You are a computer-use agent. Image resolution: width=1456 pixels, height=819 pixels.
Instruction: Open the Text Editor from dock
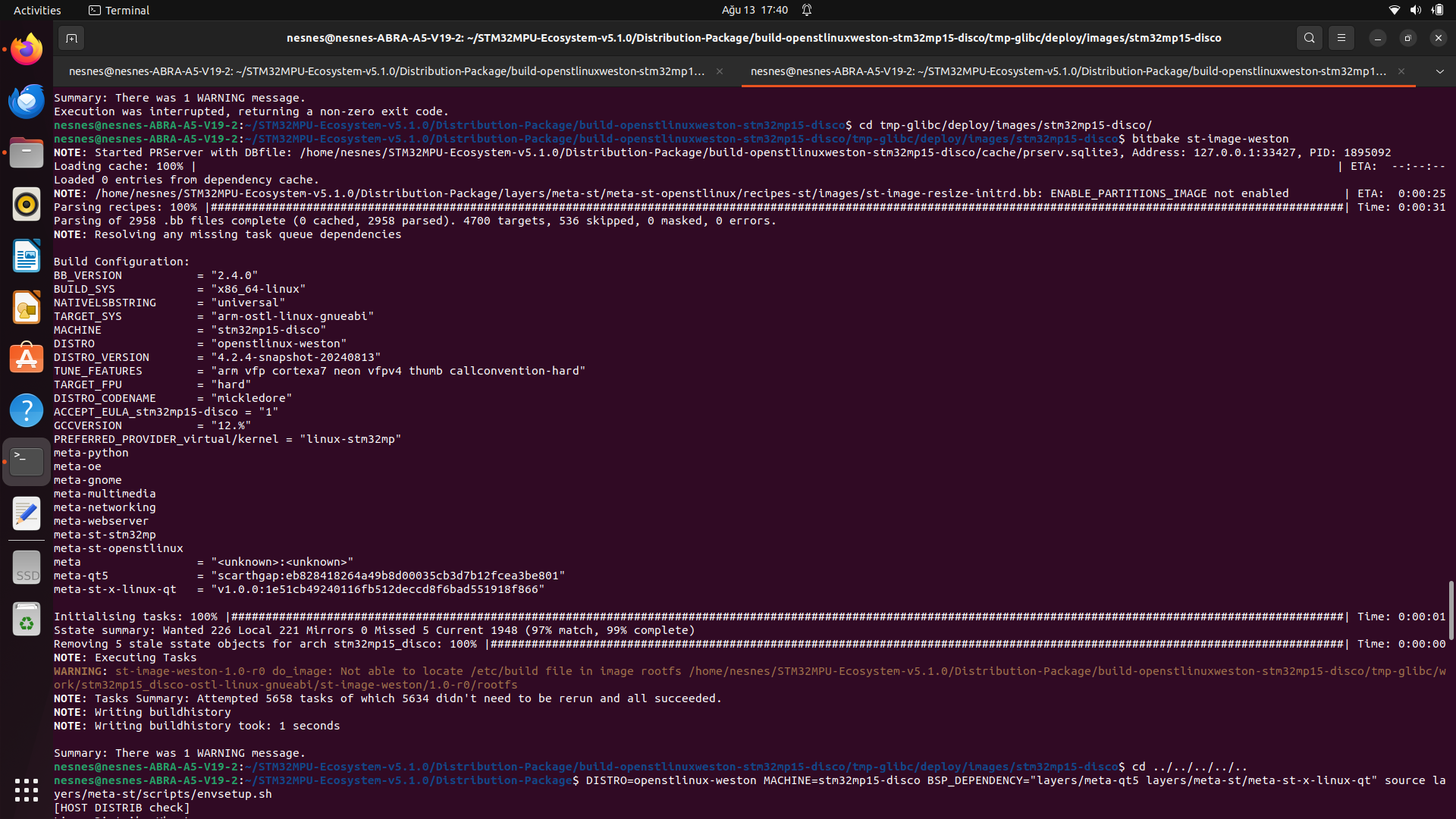pos(27,514)
